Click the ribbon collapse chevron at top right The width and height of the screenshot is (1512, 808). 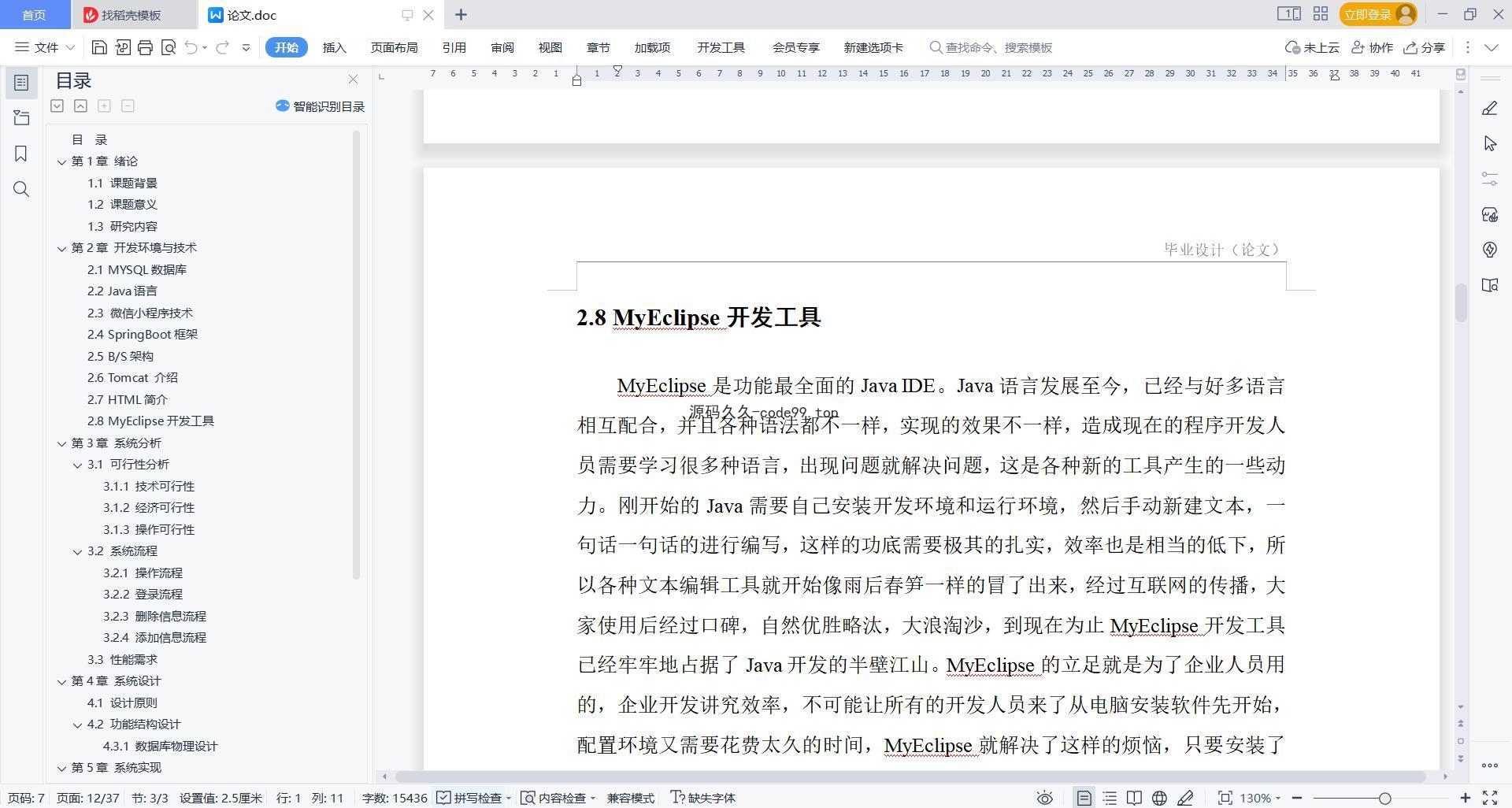pos(1492,47)
